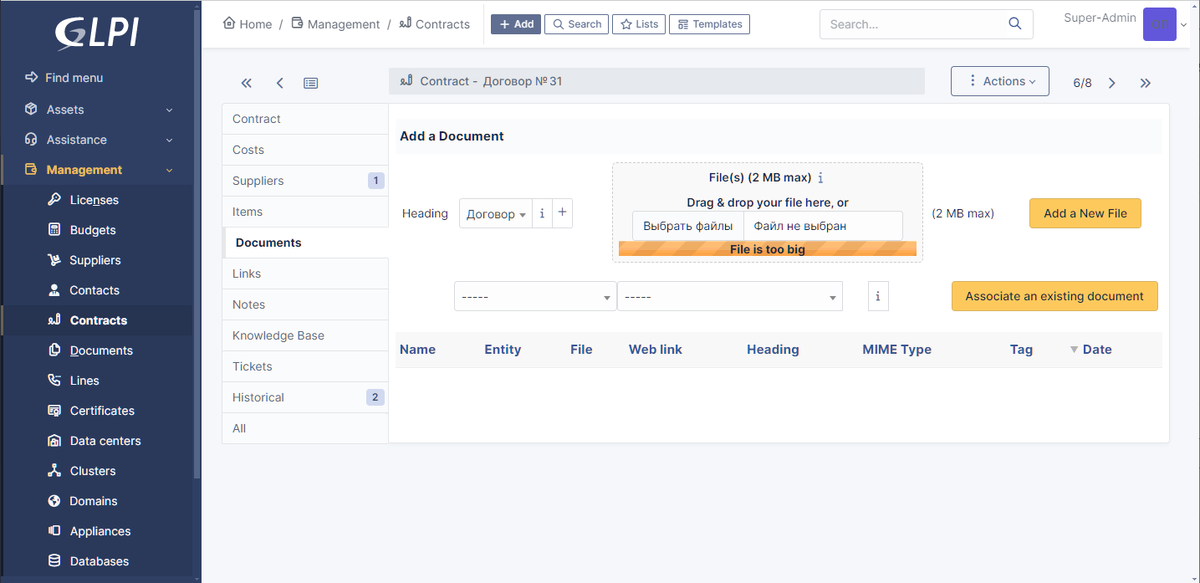The height and width of the screenshot is (583, 1200).
Task: Open Lists toolbar button
Action: 639,24
